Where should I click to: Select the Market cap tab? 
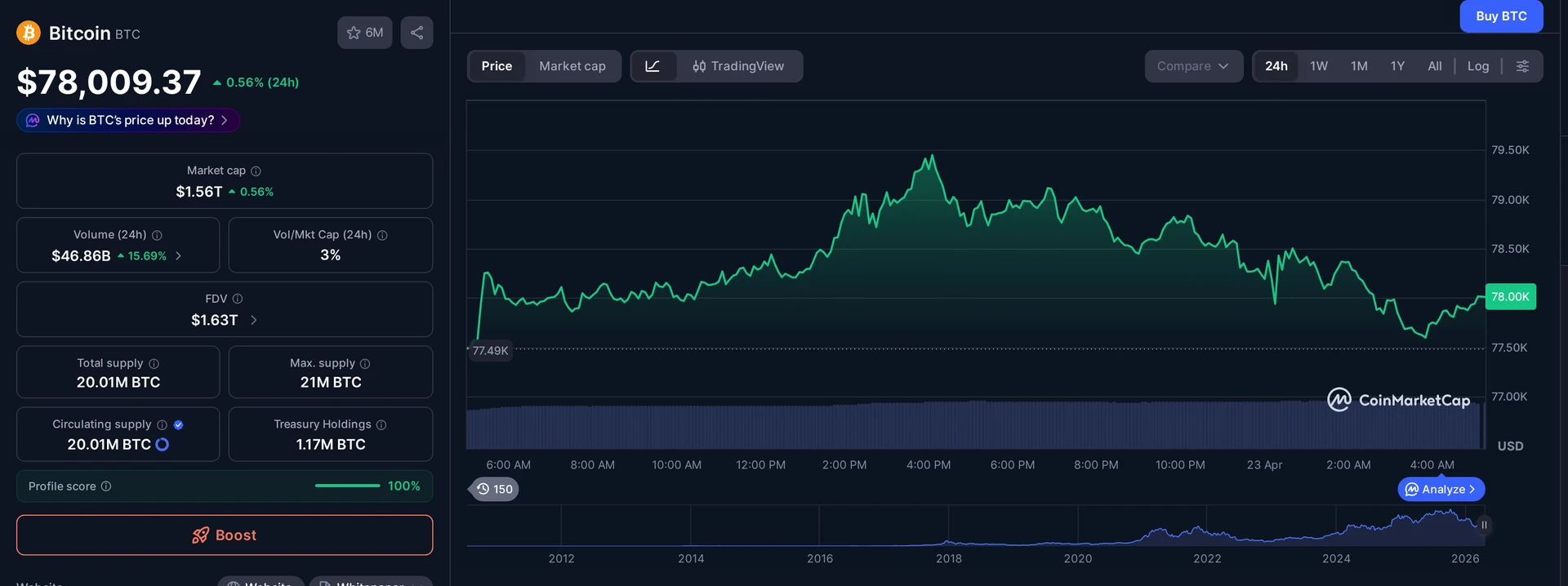(572, 66)
